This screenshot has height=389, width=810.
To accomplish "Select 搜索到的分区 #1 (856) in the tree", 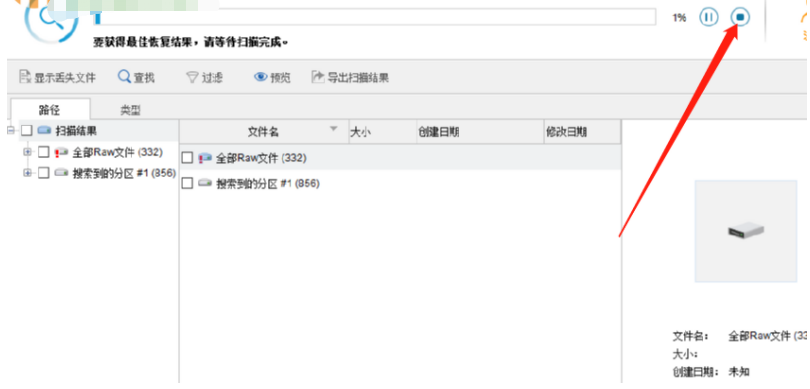I will click(124, 173).
